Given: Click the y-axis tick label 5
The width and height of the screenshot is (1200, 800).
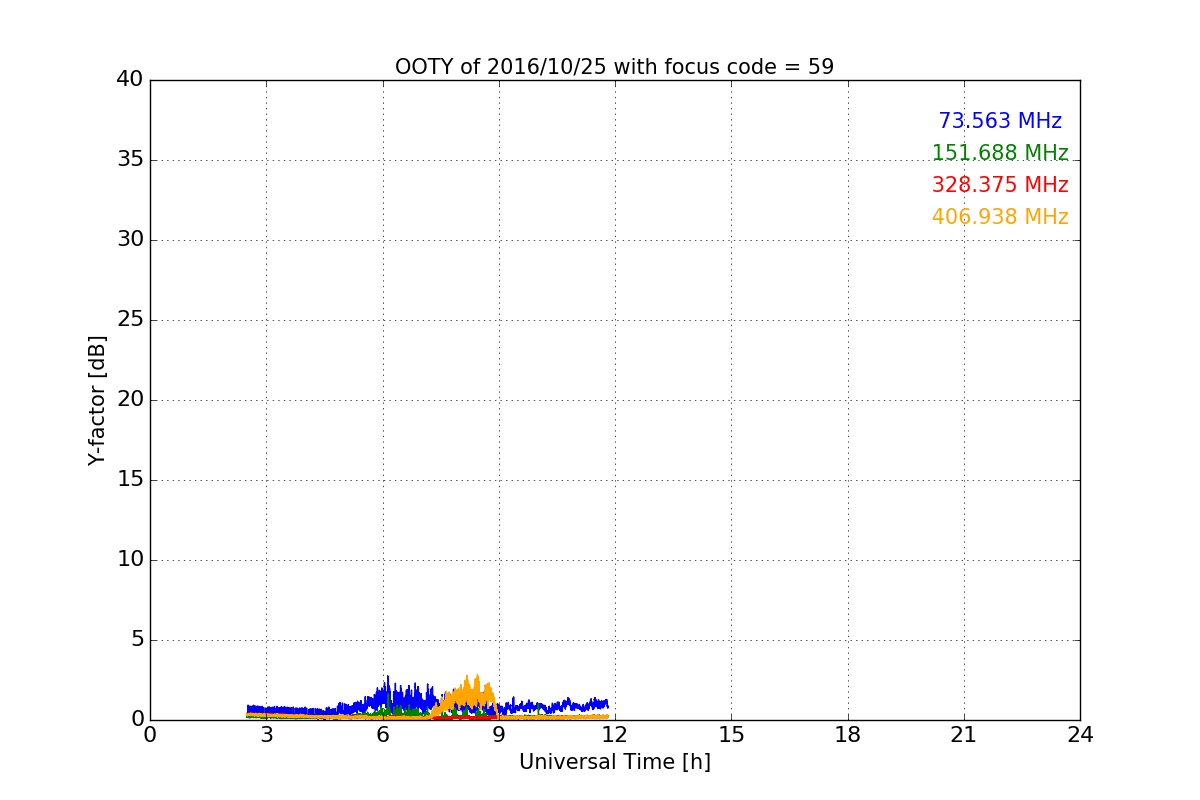Looking at the screenshot, I should pyautogui.click(x=137, y=640).
